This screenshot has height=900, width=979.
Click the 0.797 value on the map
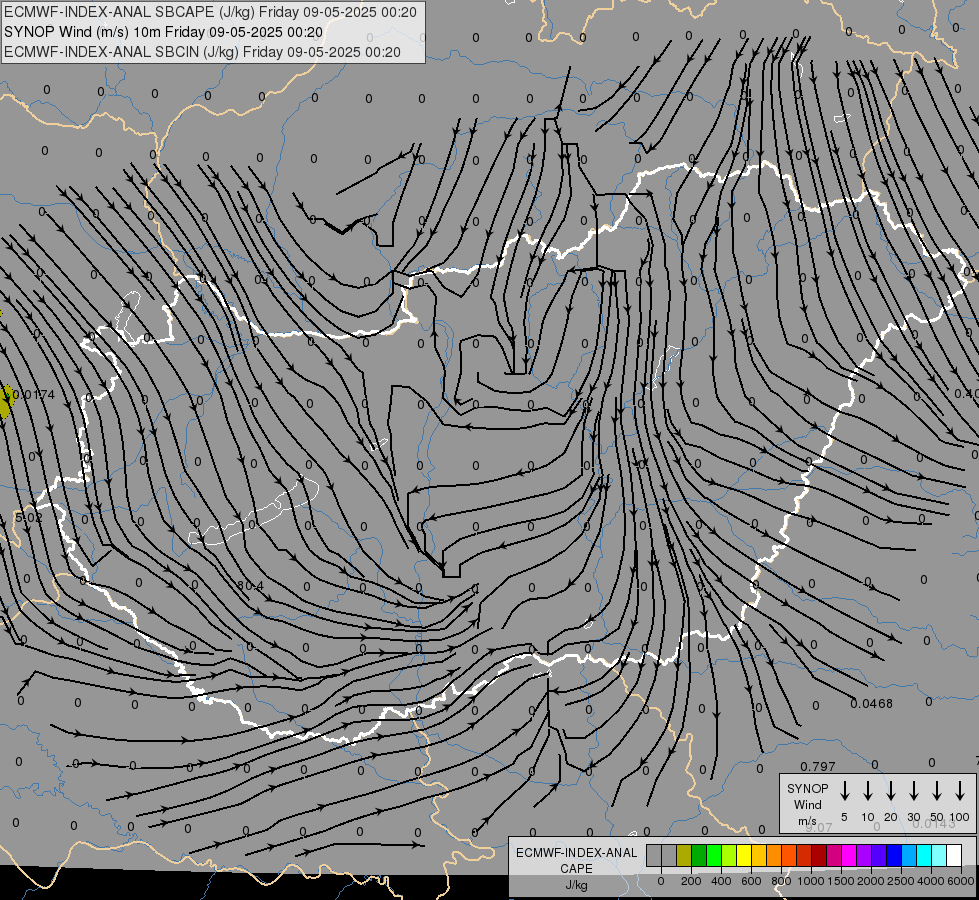(818, 766)
